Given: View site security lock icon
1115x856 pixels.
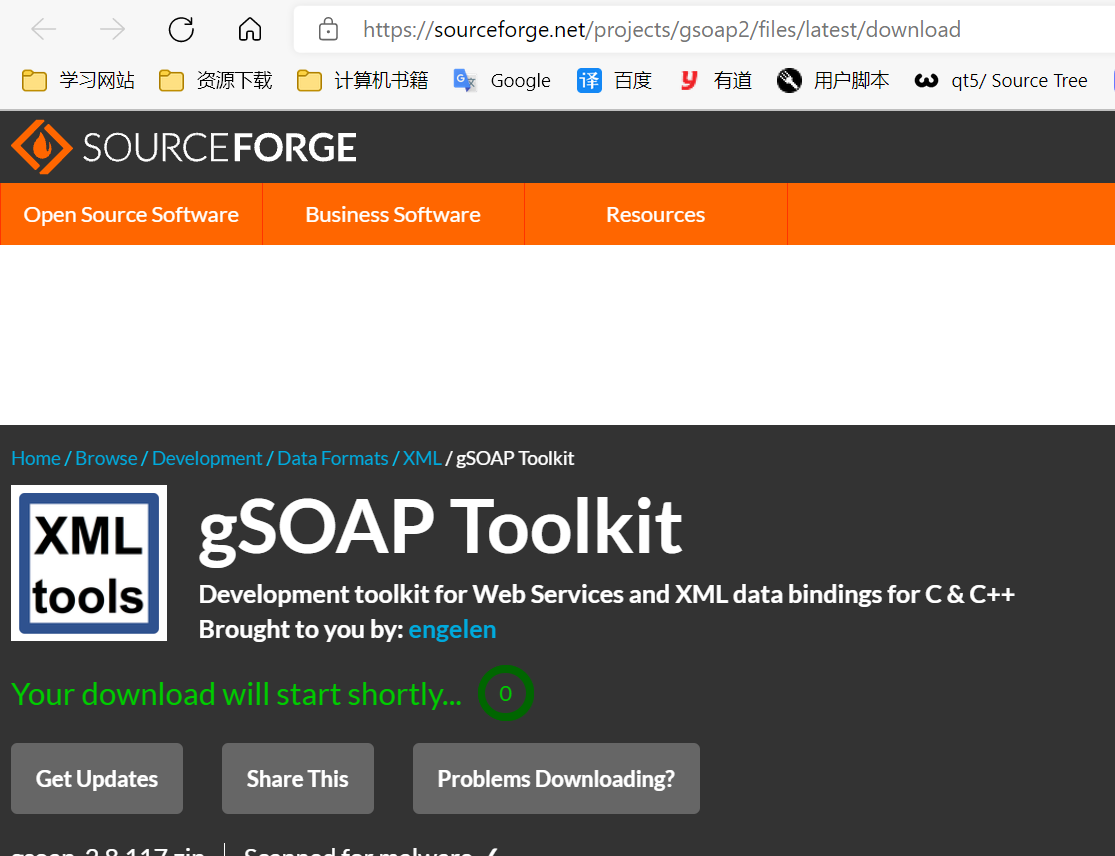Looking at the screenshot, I should coord(328,29).
